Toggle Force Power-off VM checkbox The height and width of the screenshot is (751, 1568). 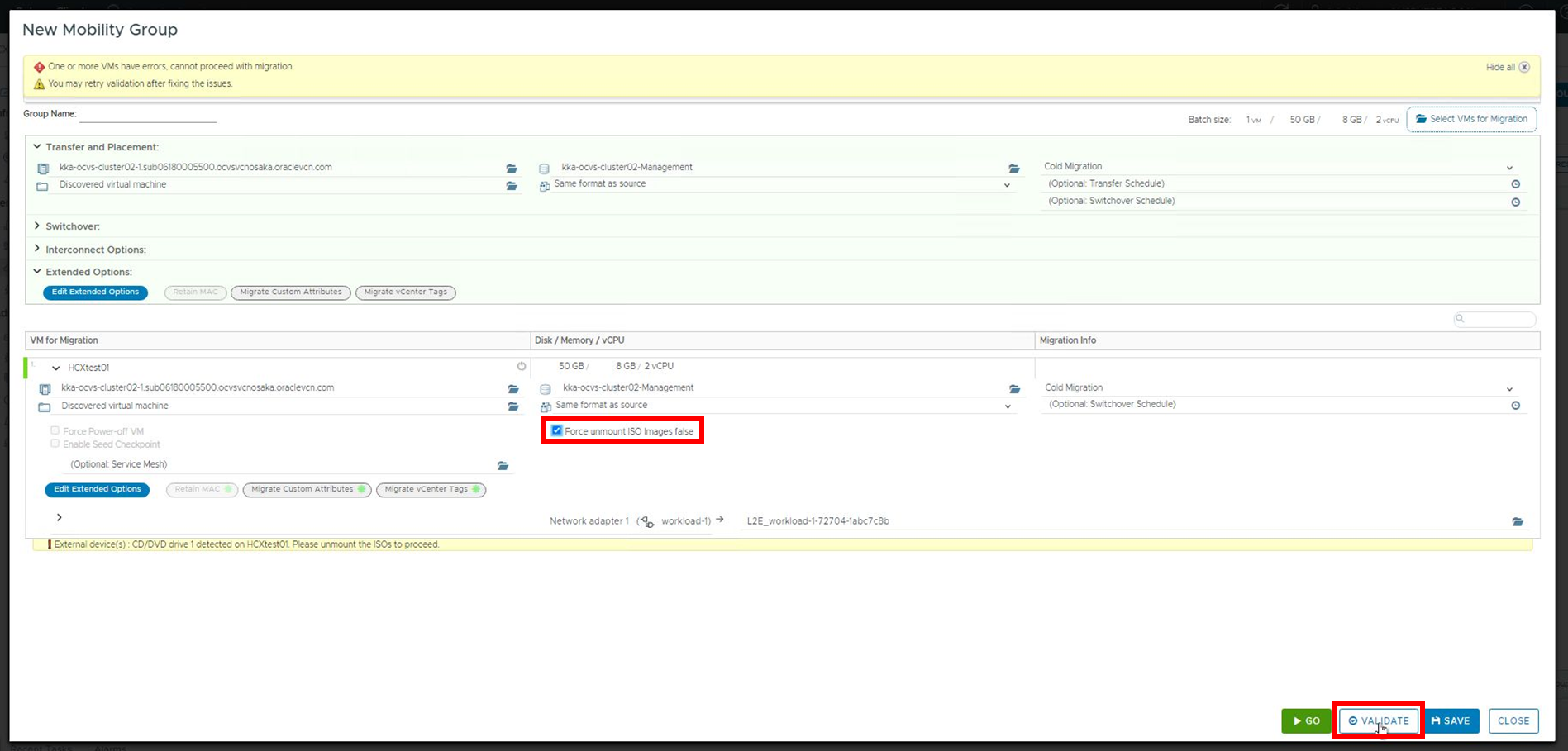pos(55,430)
